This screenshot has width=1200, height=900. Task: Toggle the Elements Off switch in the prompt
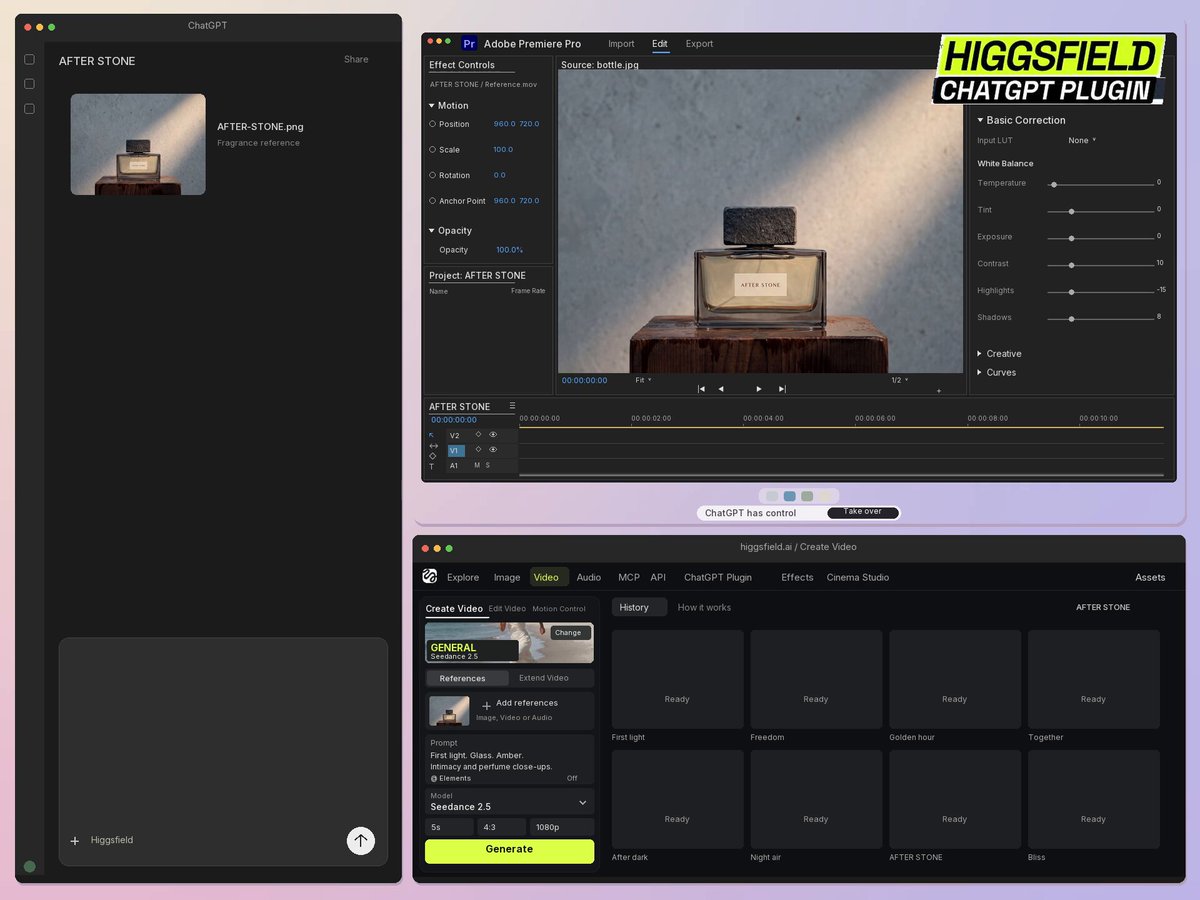(572, 778)
